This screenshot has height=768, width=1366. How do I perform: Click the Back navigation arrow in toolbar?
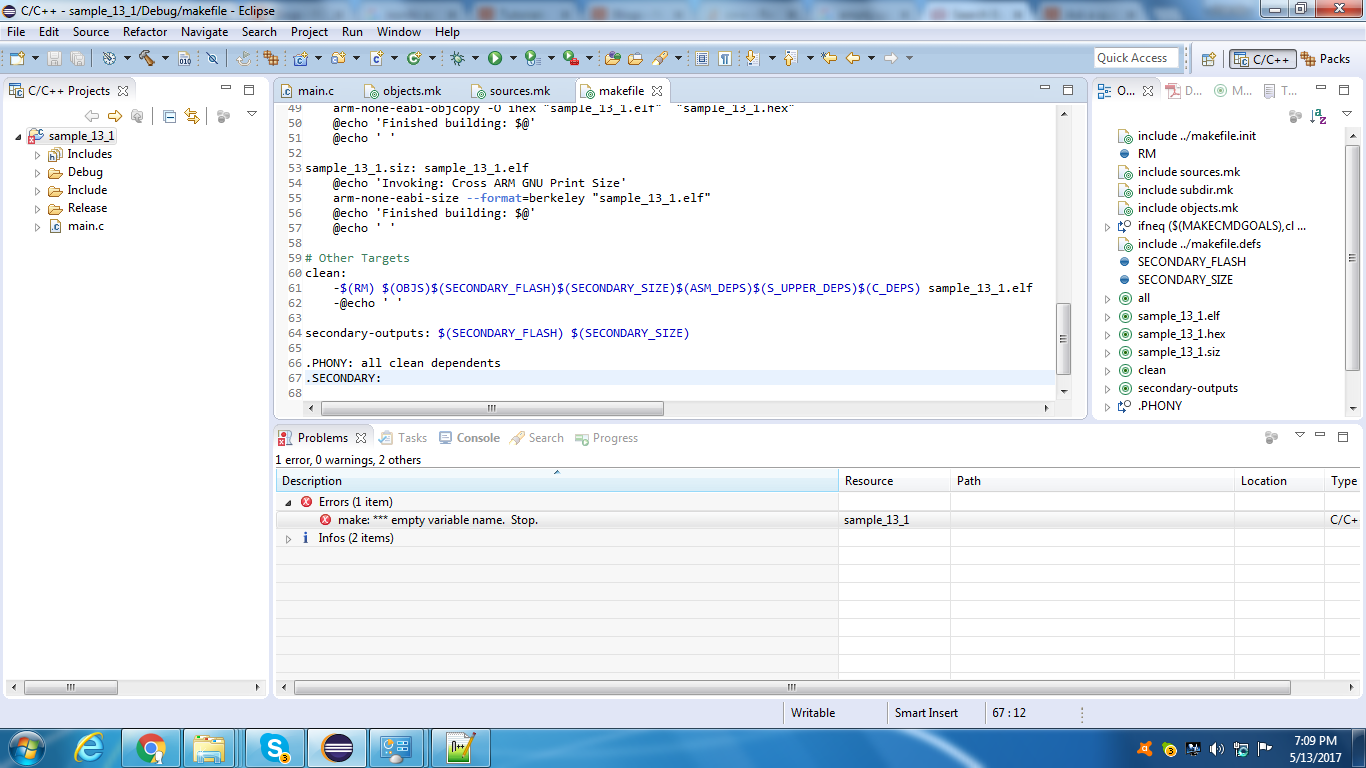tap(853, 58)
